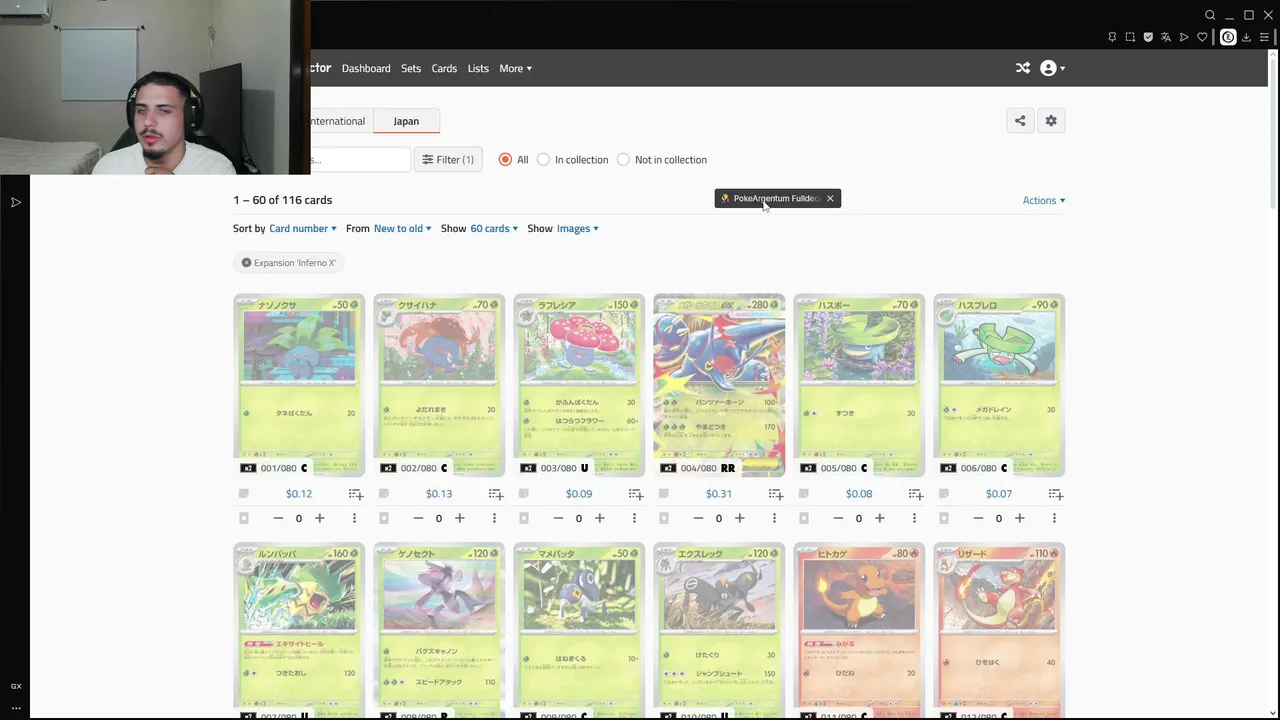Increase quantity for card 001/080
The width and height of the screenshot is (1280, 720).
pos(320,518)
